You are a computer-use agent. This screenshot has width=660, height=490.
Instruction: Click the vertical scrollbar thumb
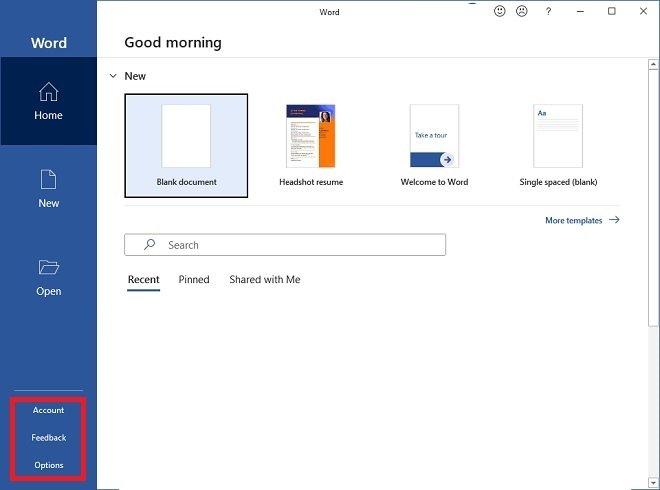point(653,197)
